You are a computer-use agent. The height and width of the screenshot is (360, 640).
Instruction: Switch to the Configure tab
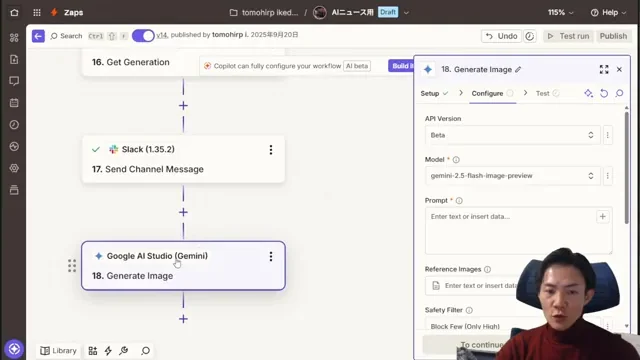coord(492,93)
